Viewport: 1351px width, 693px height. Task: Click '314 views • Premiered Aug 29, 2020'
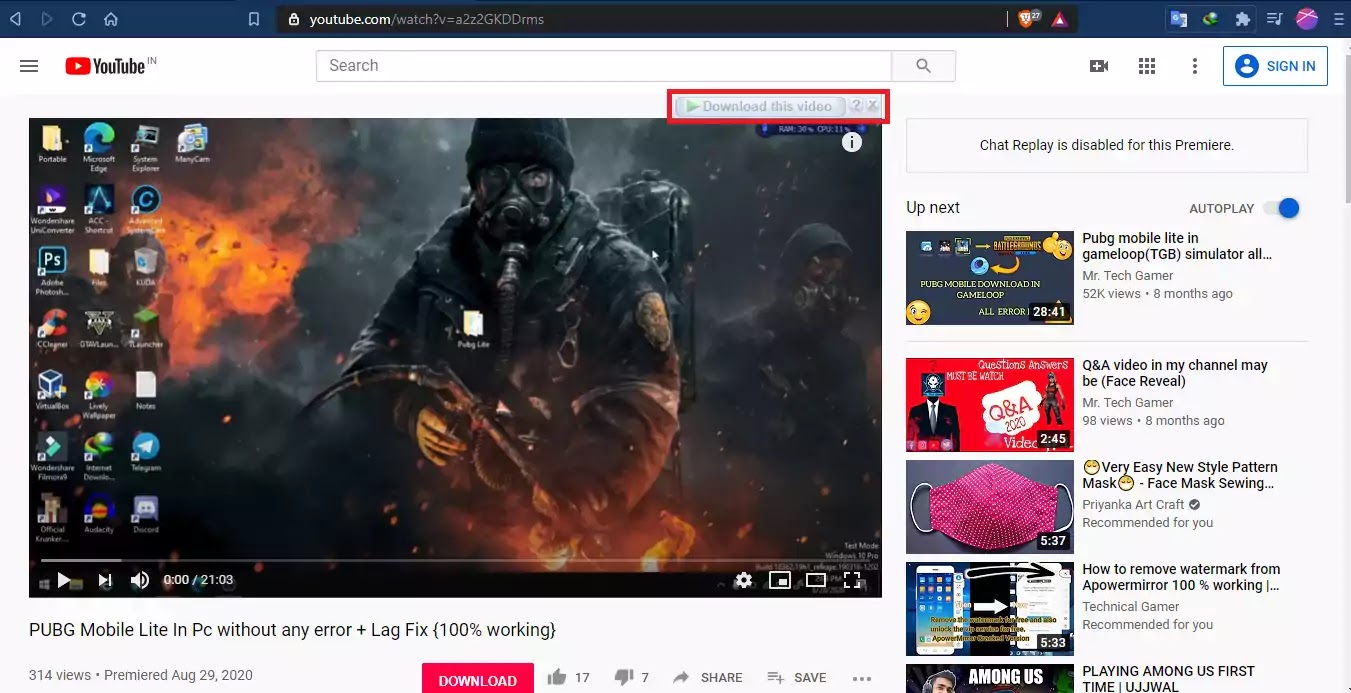pyautogui.click(x=141, y=675)
